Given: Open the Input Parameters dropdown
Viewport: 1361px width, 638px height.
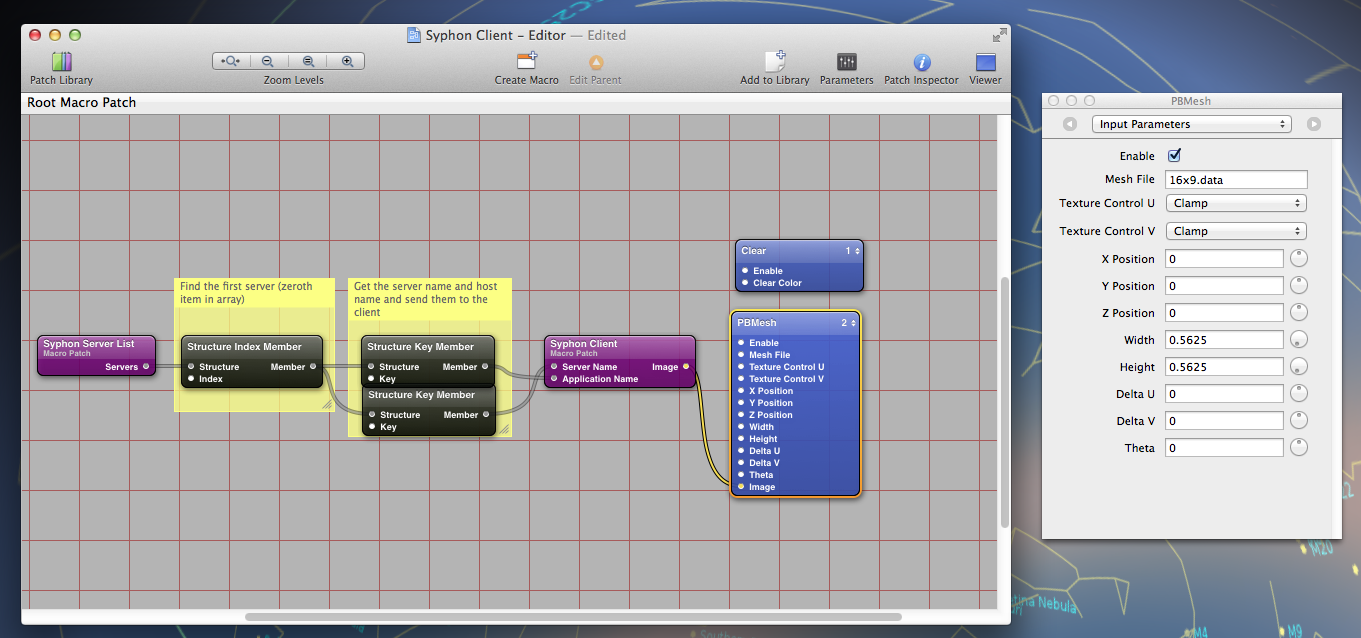Looking at the screenshot, I should tap(1191, 124).
